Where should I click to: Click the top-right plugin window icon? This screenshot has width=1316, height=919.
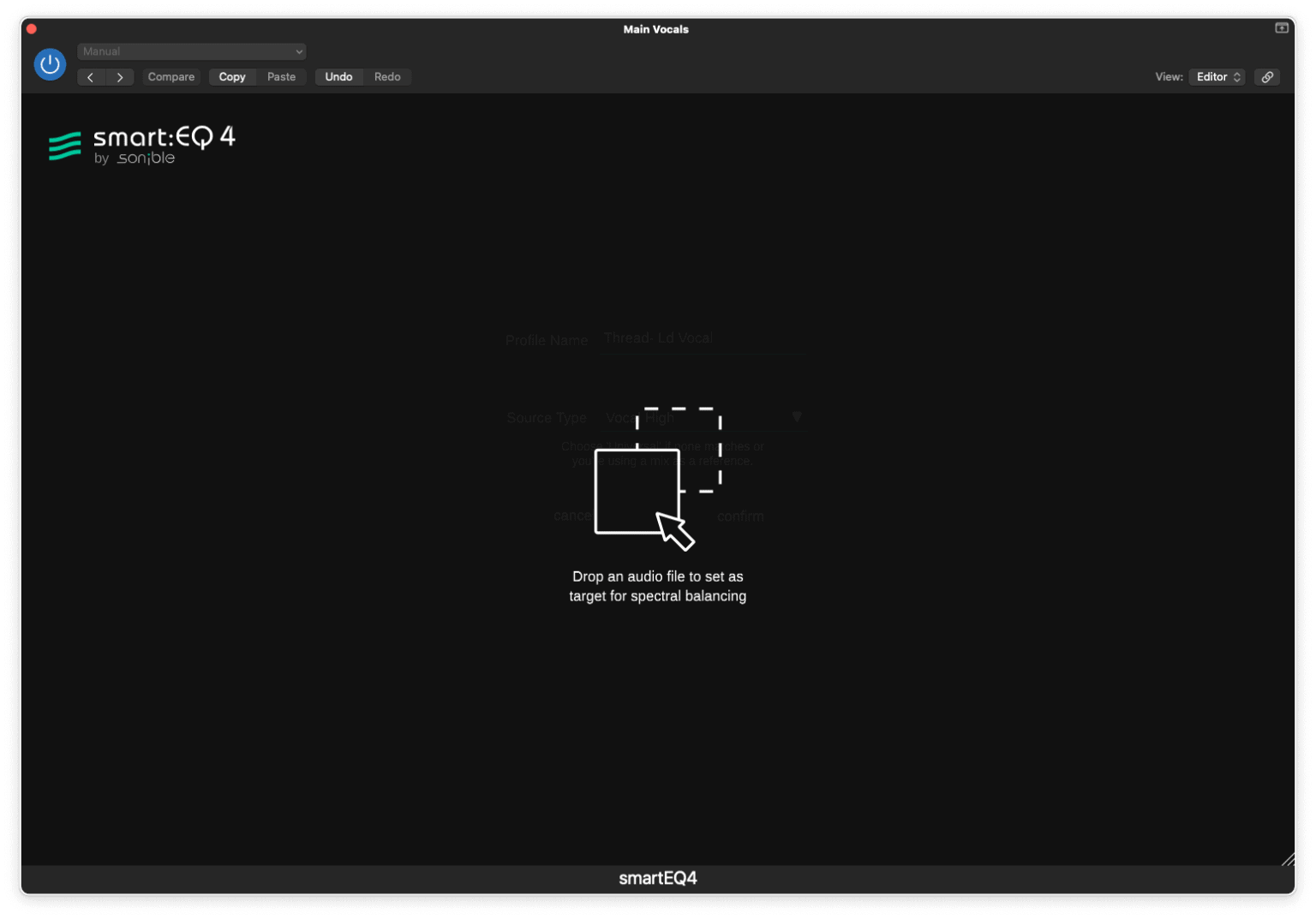coord(1281,27)
